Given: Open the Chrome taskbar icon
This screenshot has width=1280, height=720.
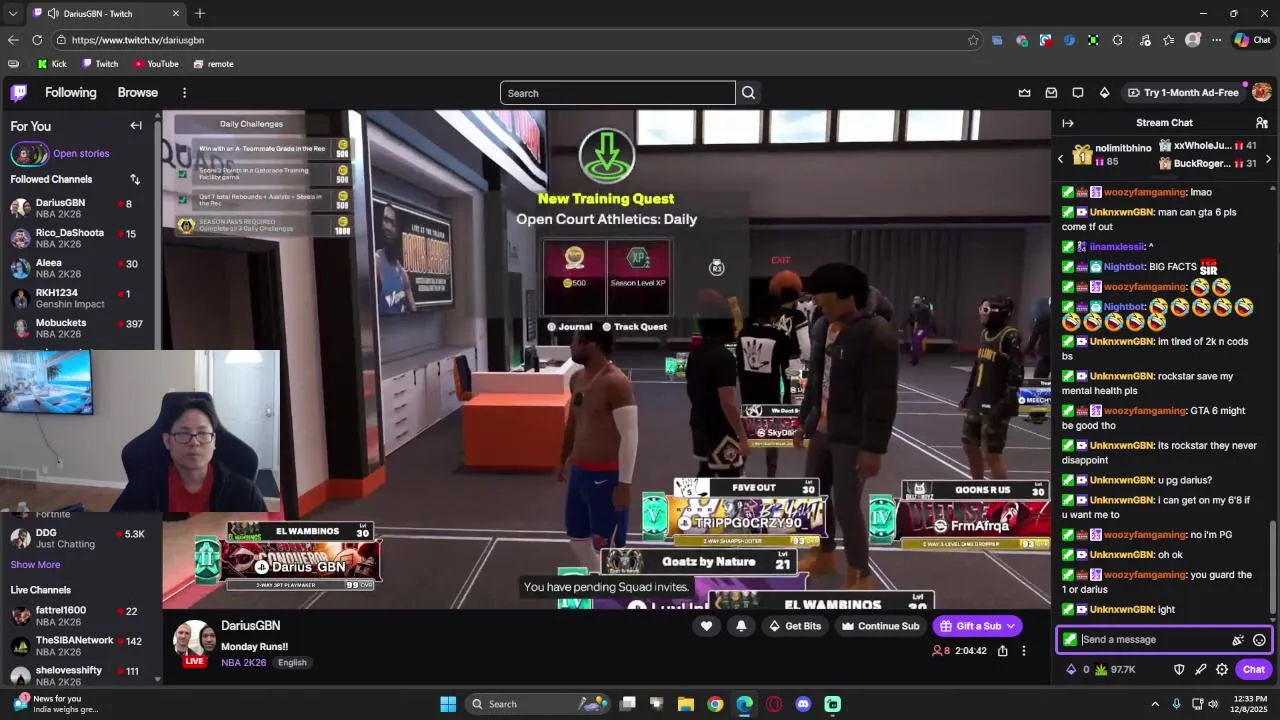Looking at the screenshot, I should (715, 704).
